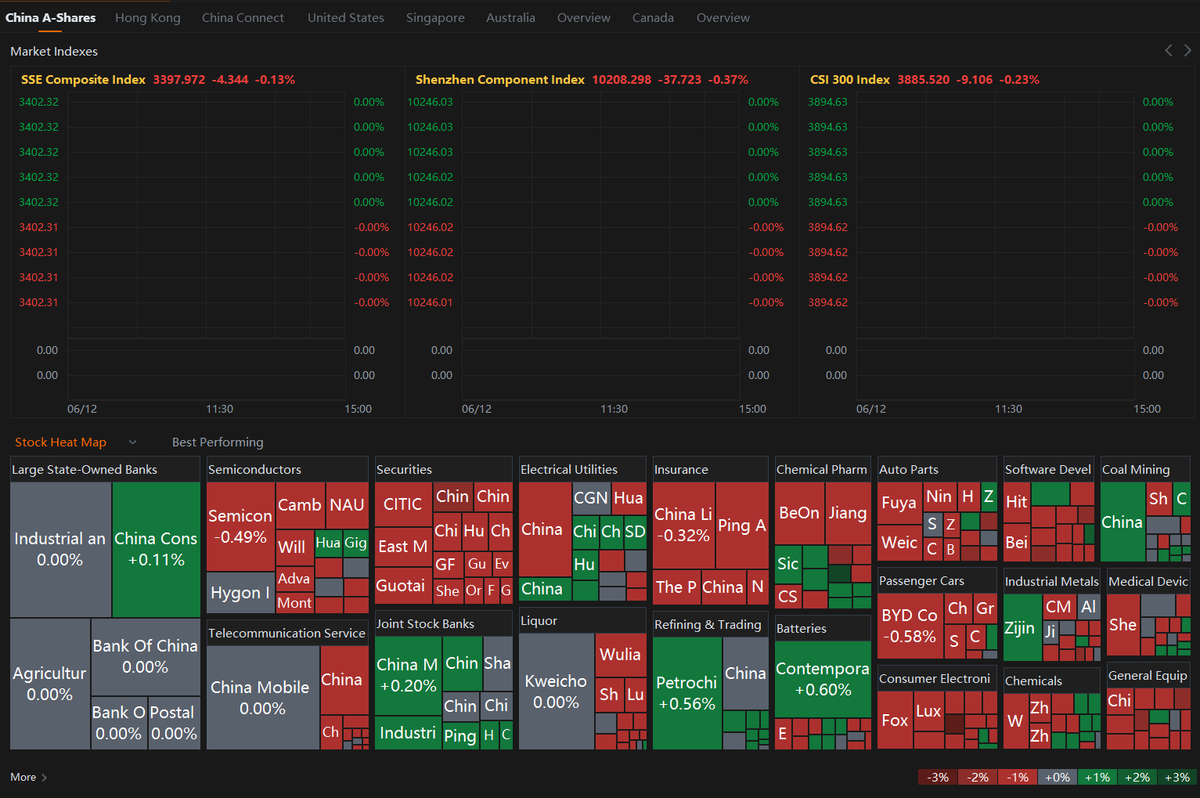Select the China Cons tile under Large State-Owned Banks
The width and height of the screenshot is (1200, 798).
click(156, 545)
